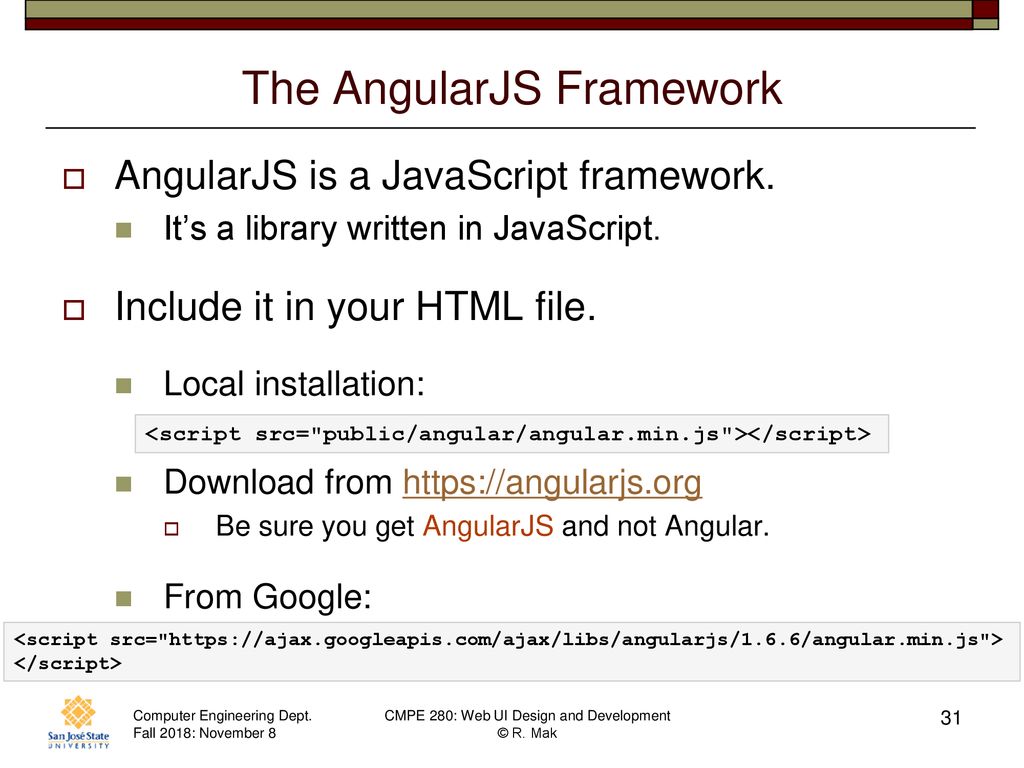The image size is (1024, 768).
Task: Click the footer text "Fall 2018: November 8"
Action: point(204,733)
